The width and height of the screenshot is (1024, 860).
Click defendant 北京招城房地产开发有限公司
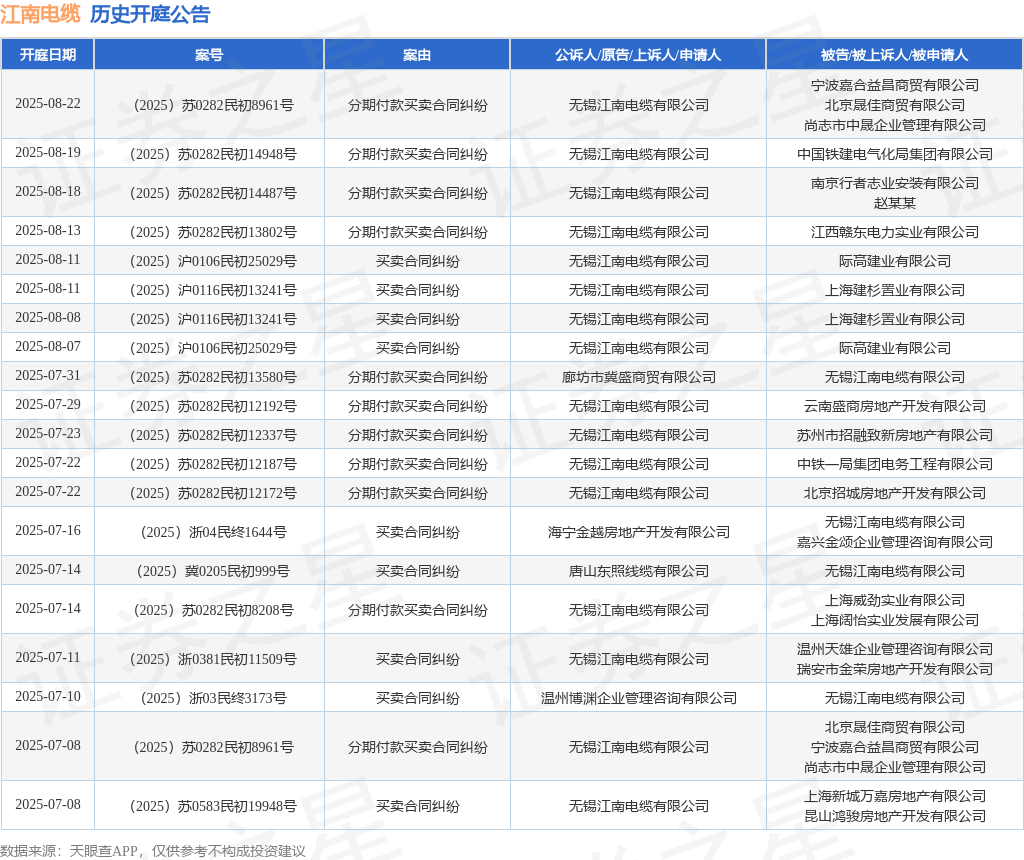(895, 494)
